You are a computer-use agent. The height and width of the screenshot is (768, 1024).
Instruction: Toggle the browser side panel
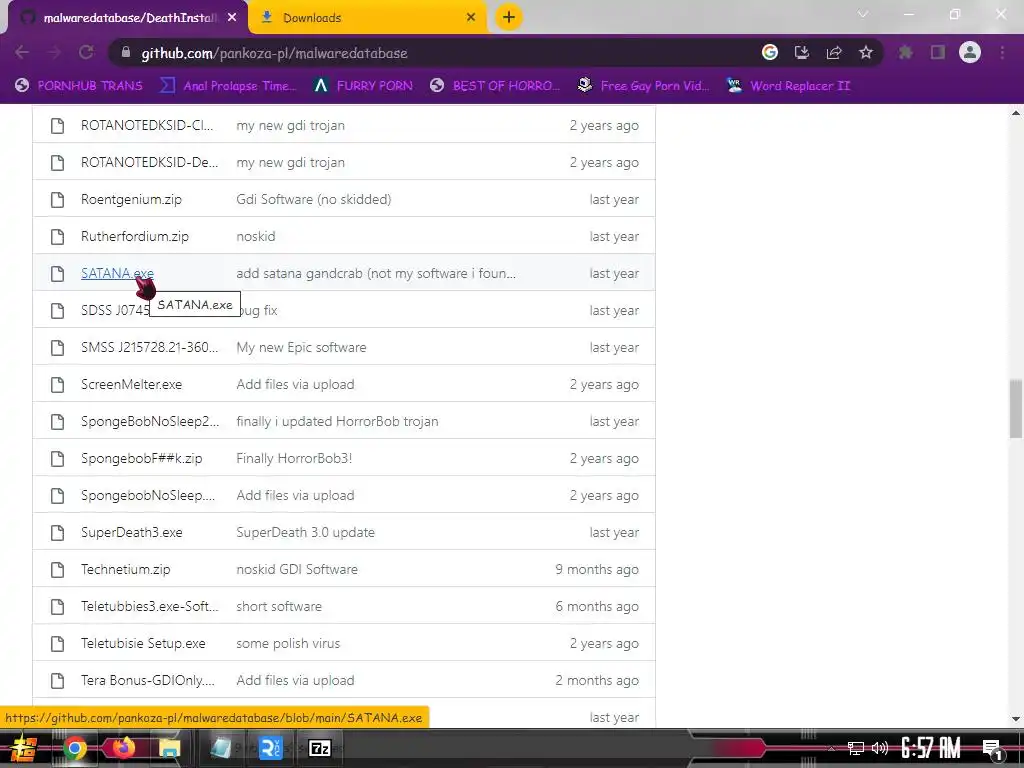[x=938, y=52]
